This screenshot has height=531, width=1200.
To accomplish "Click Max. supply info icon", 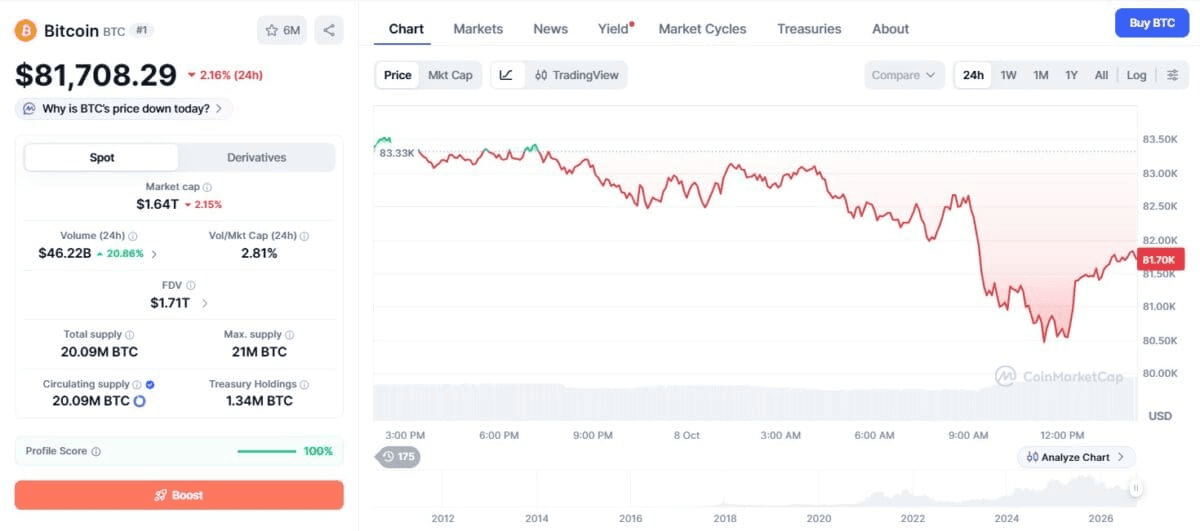I will click(x=290, y=335).
